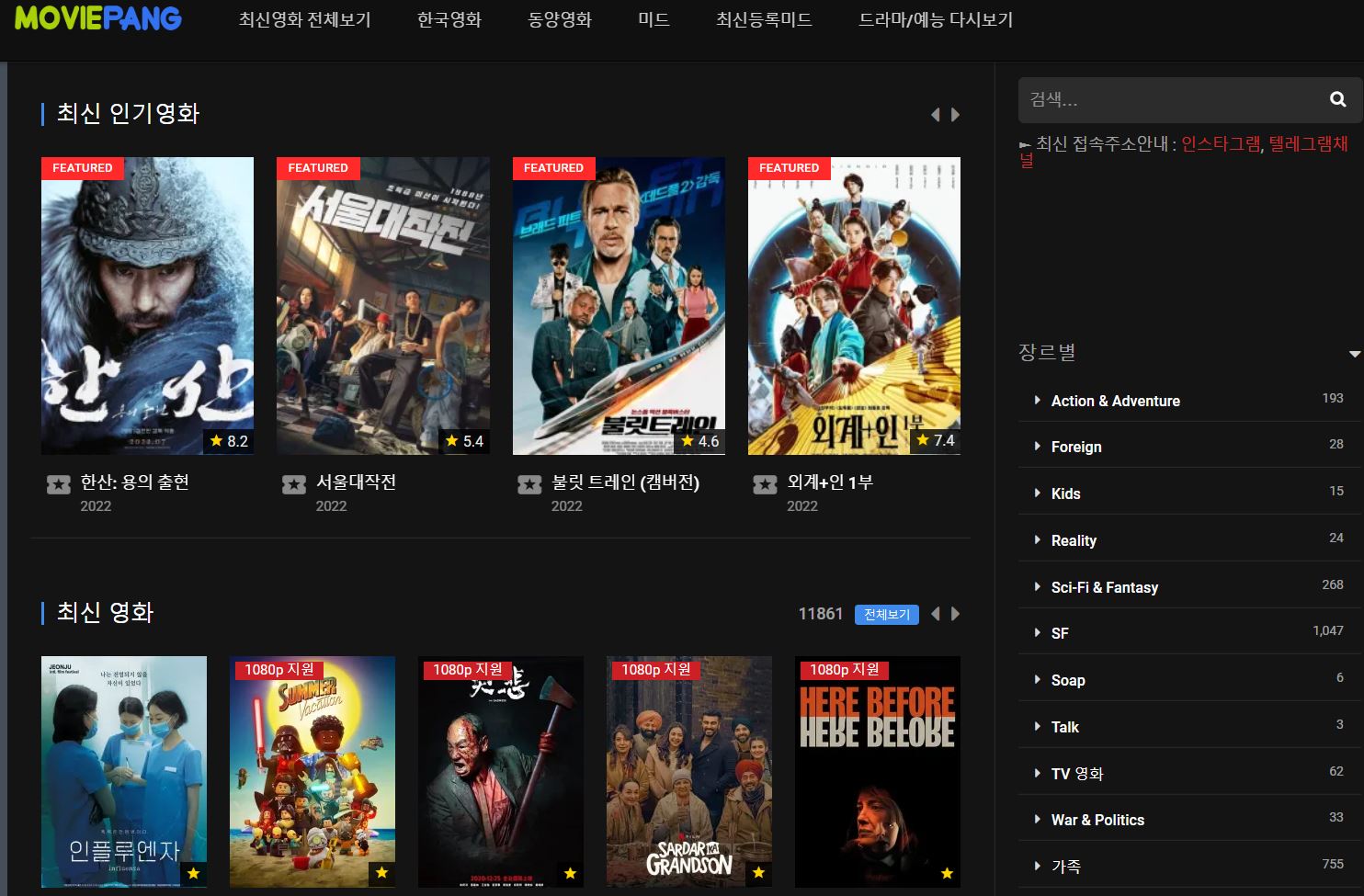Image resolution: width=1364 pixels, height=896 pixels.
Task: Open the 불릿 트레인 (캠버전) title link
Action: tap(625, 482)
